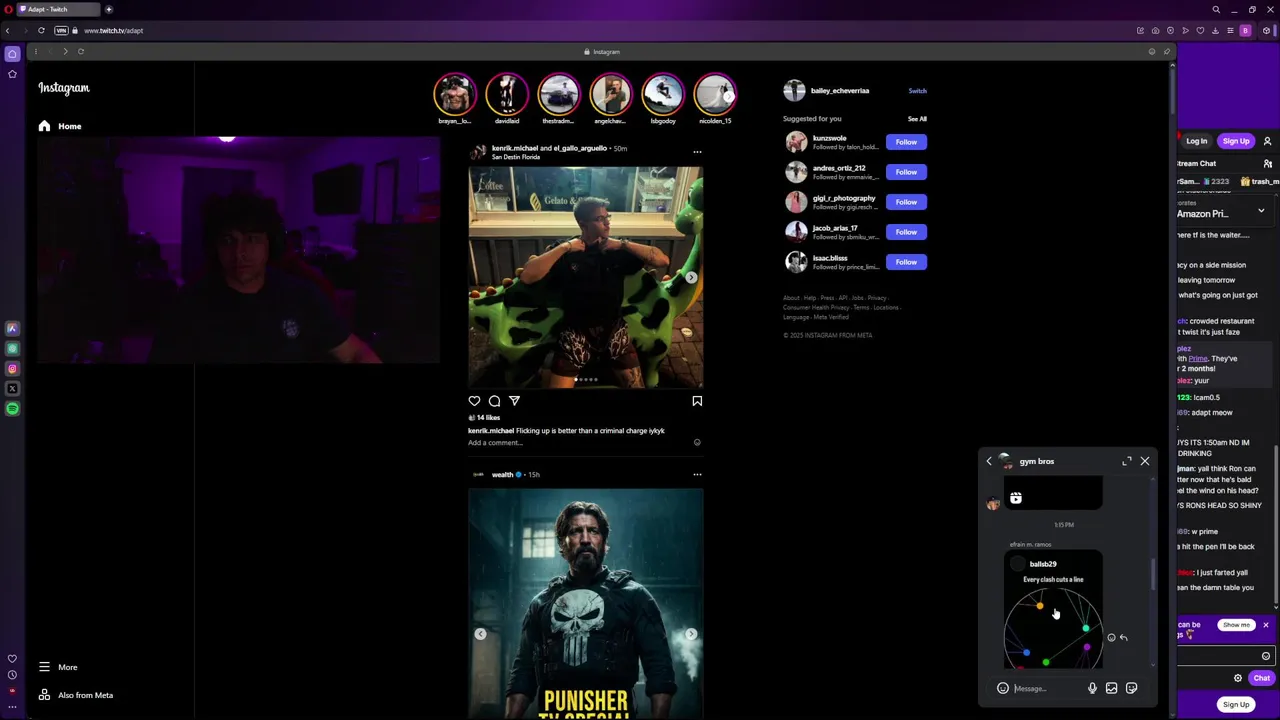This screenshot has width=1280, height=720.
Task: Click See All suggestions
Action: tap(917, 119)
